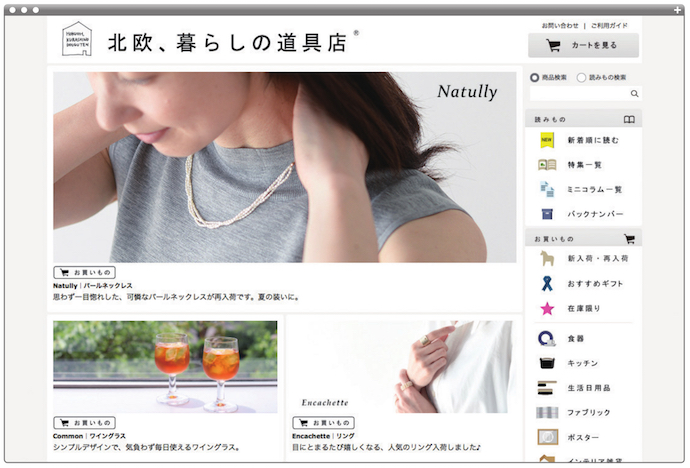Click the framed poster icon beside ポスター
The height and width of the screenshot is (468, 690).
click(547, 437)
